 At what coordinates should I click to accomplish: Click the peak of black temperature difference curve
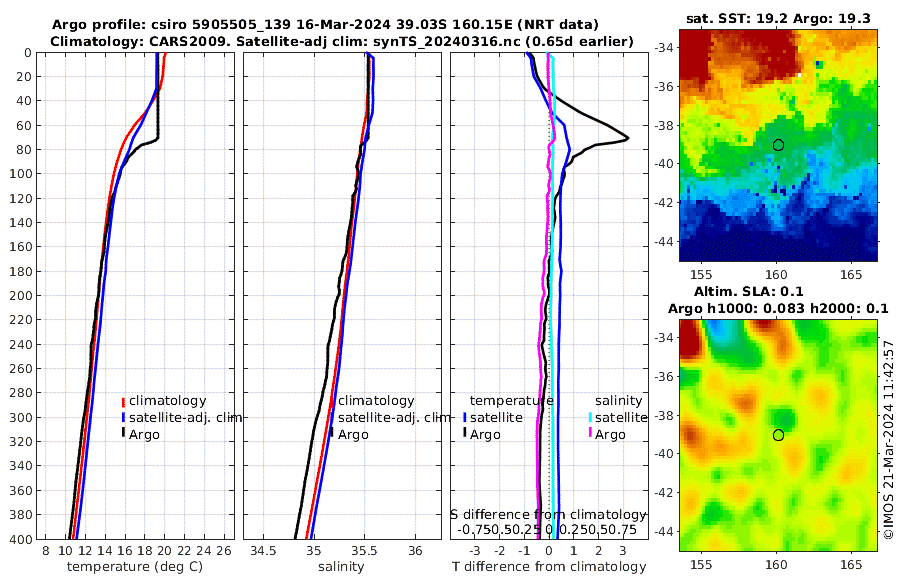[x=627, y=138]
